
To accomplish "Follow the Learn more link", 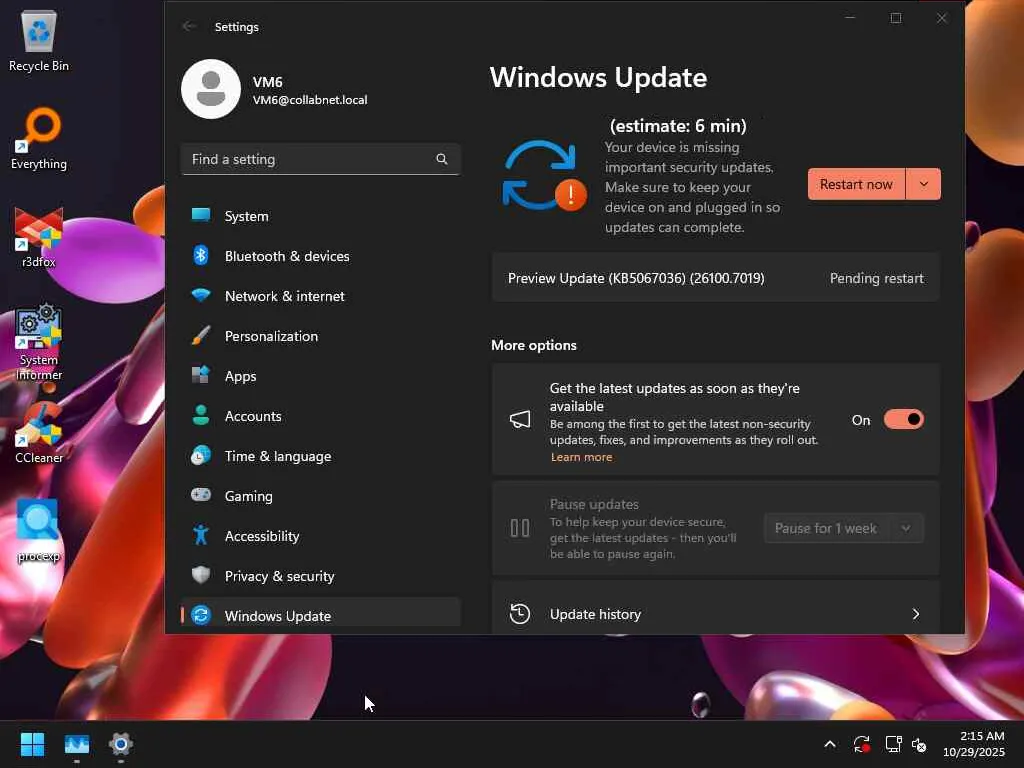I will pos(581,457).
